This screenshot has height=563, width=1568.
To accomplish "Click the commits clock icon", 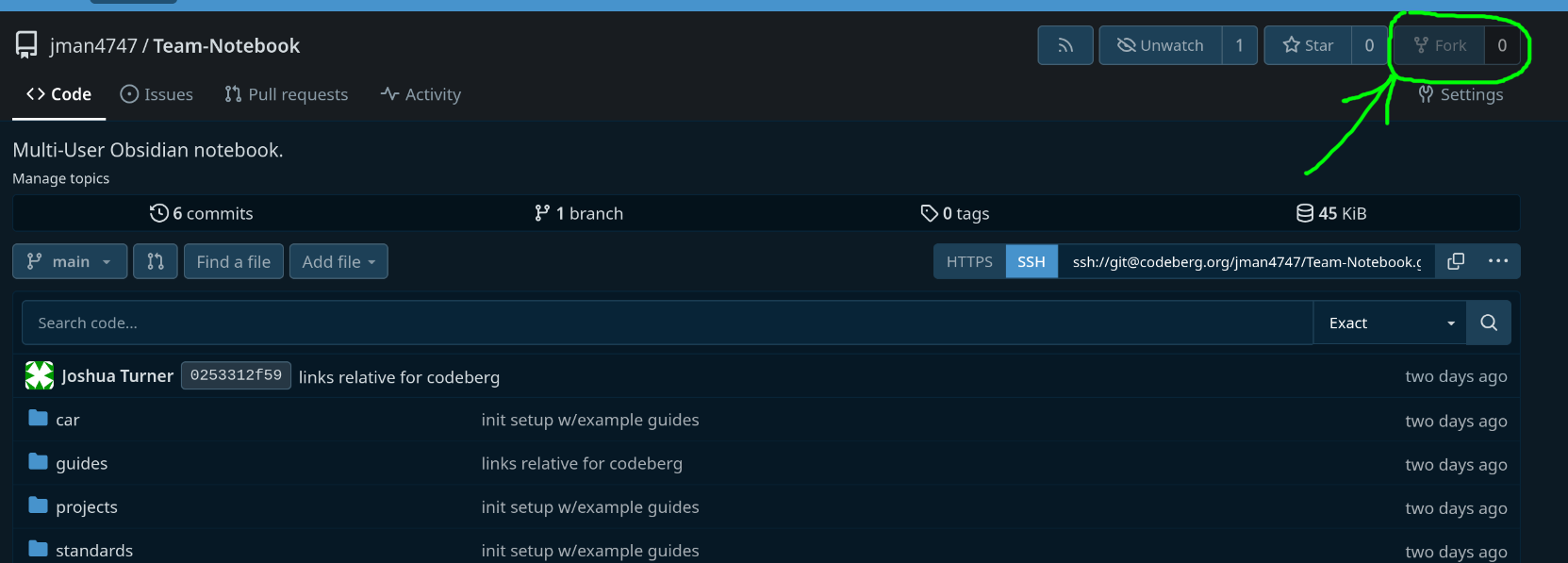I will click(x=158, y=213).
